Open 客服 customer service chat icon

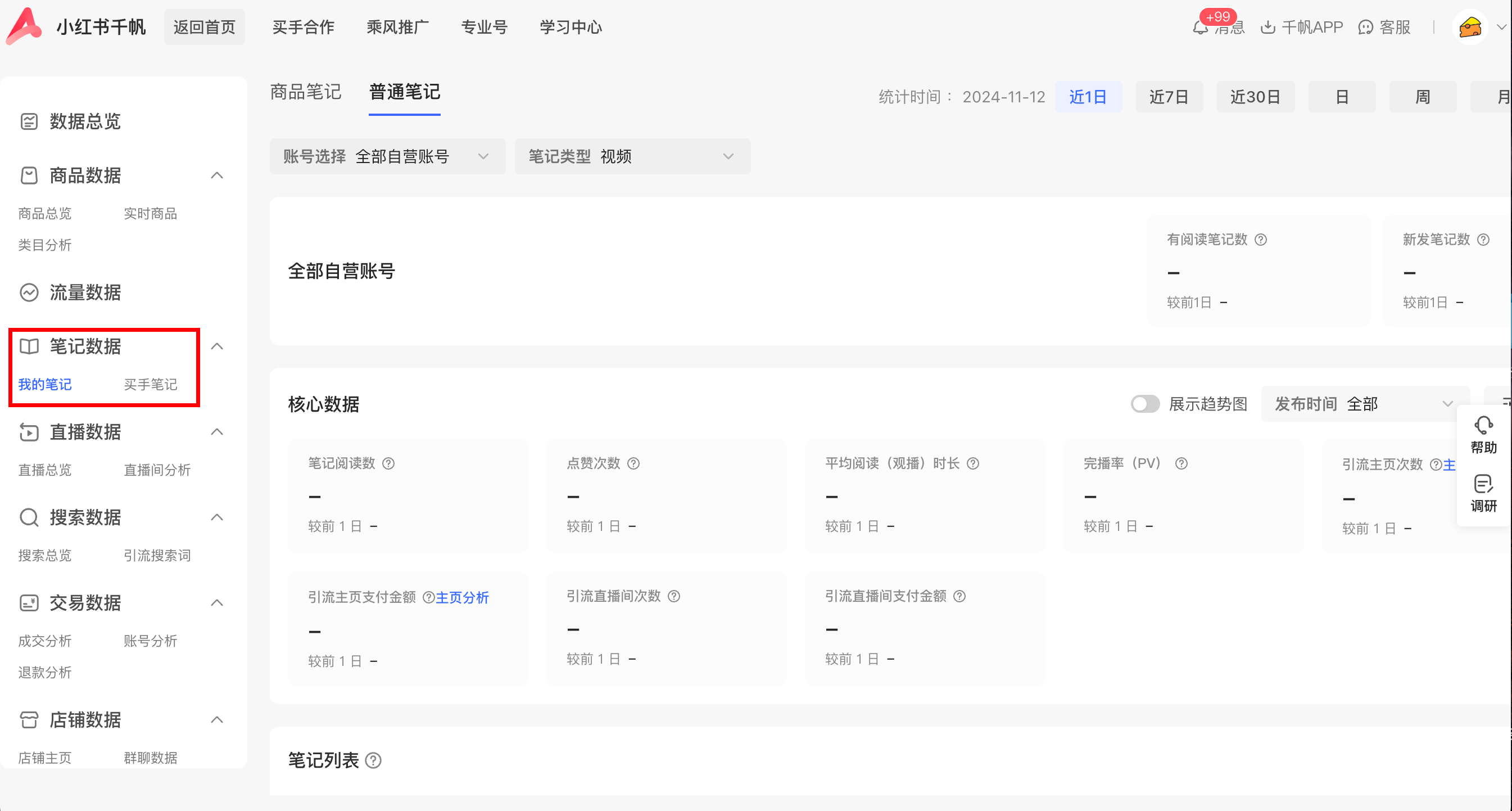[1365, 28]
